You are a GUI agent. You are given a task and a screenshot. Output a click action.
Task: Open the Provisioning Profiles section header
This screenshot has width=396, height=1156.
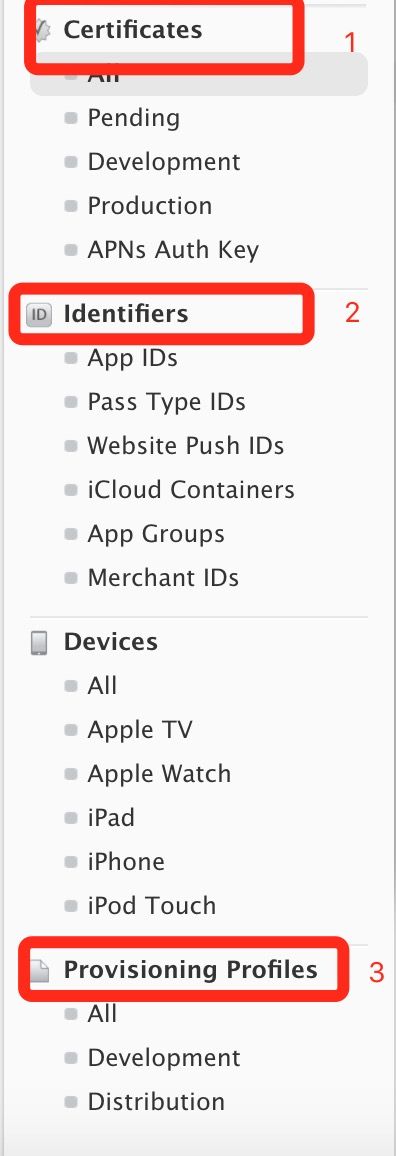pos(190,969)
